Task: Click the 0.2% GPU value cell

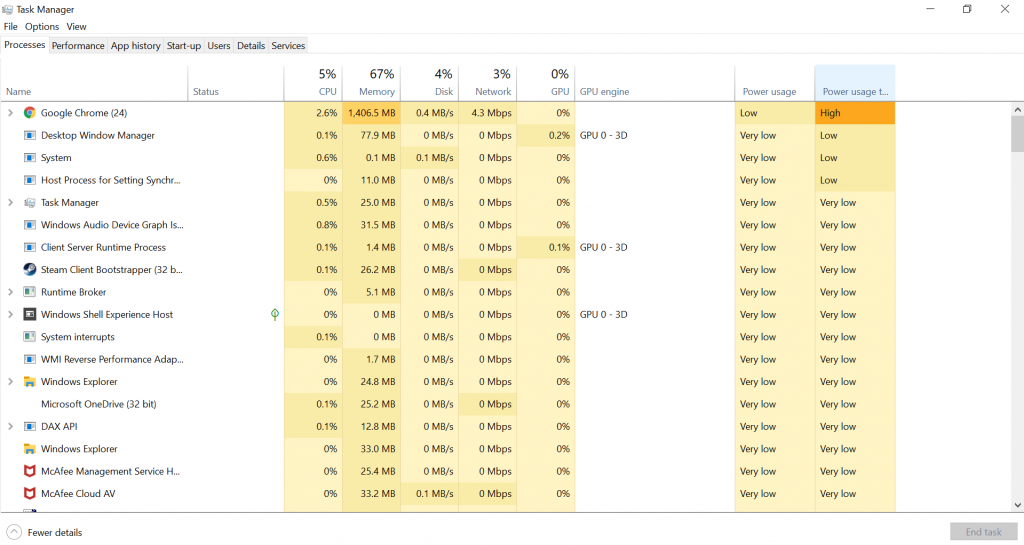Action: (x=545, y=135)
